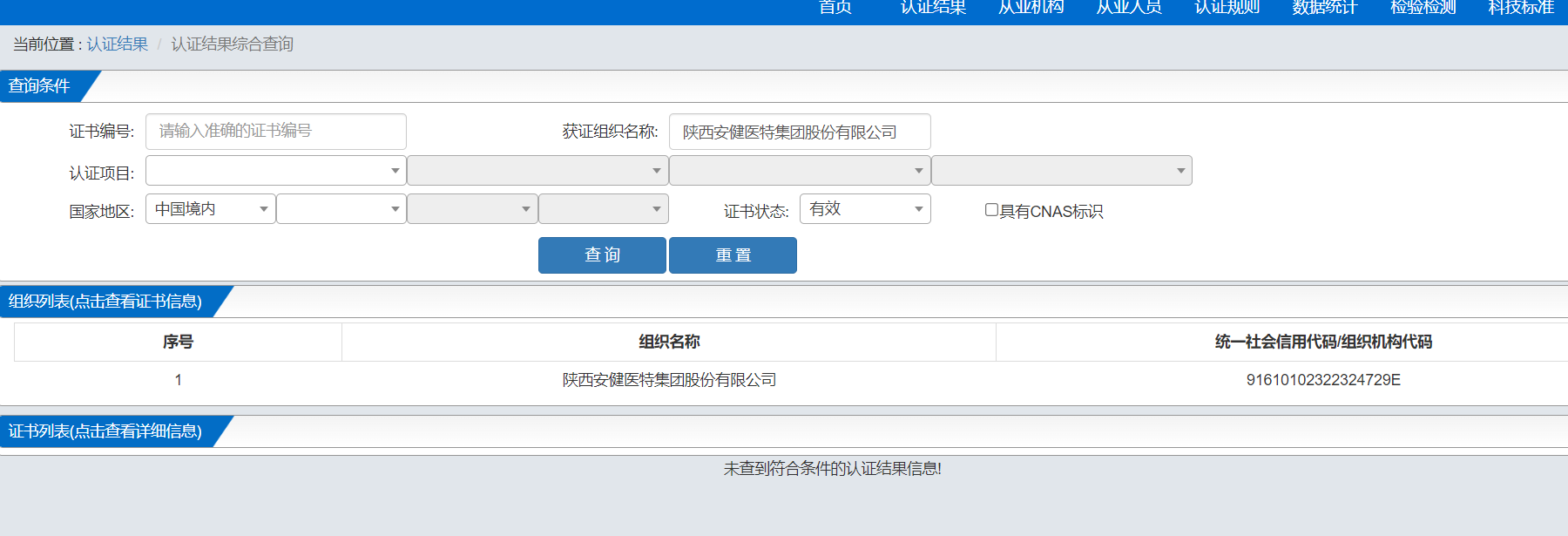Follow the 认证结果 breadcrumb link
Screen dimensions: 1568x536
pyautogui.click(x=118, y=44)
